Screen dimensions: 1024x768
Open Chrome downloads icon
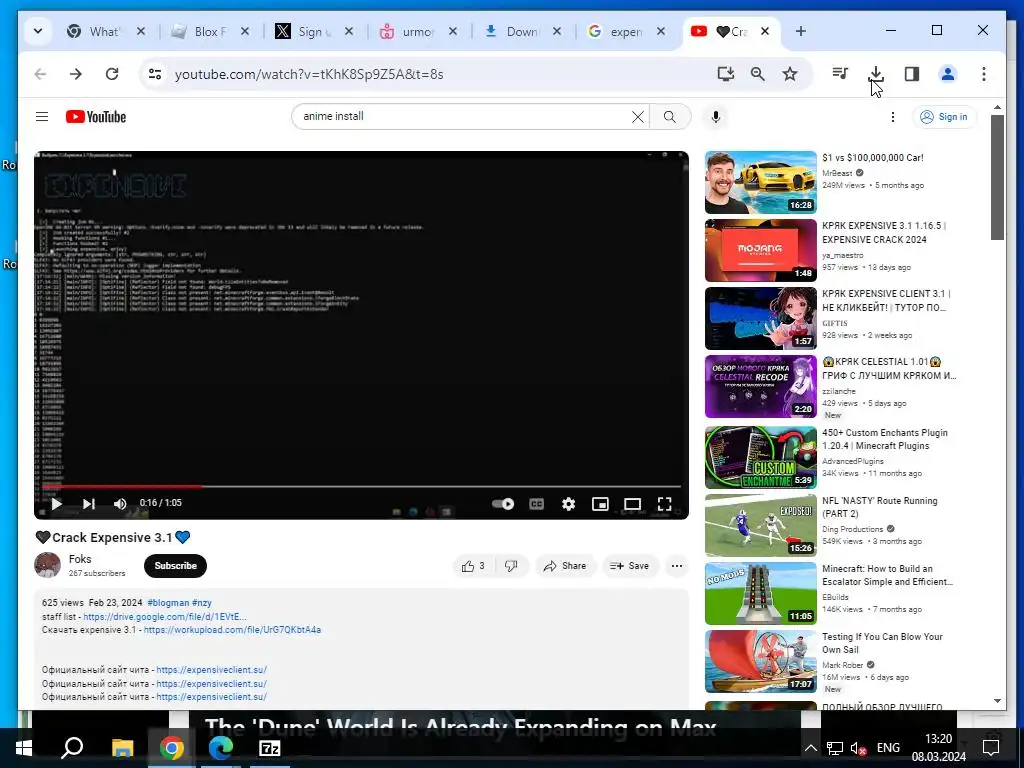pyautogui.click(x=876, y=74)
